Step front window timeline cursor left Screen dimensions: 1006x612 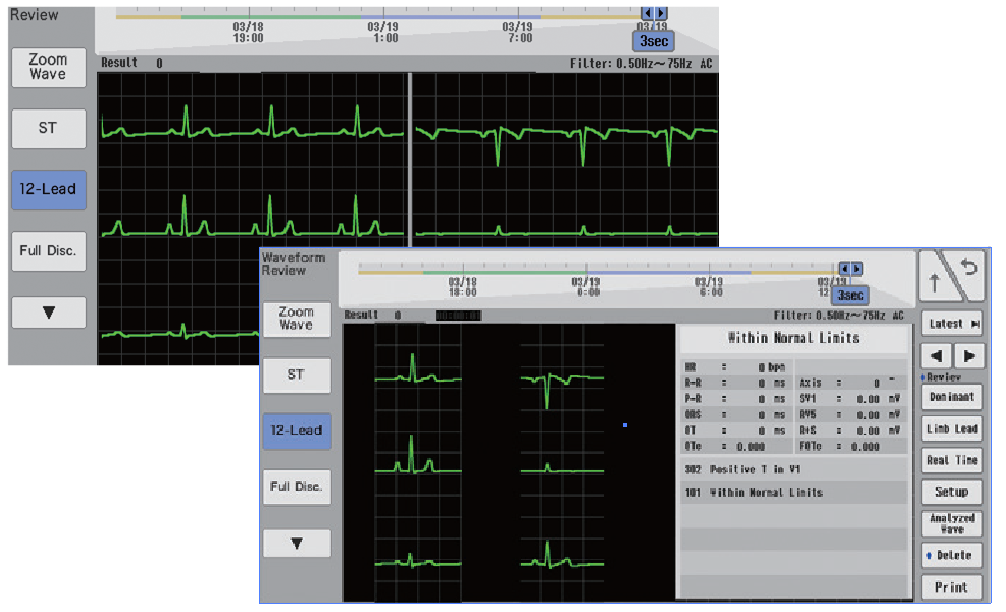point(937,356)
